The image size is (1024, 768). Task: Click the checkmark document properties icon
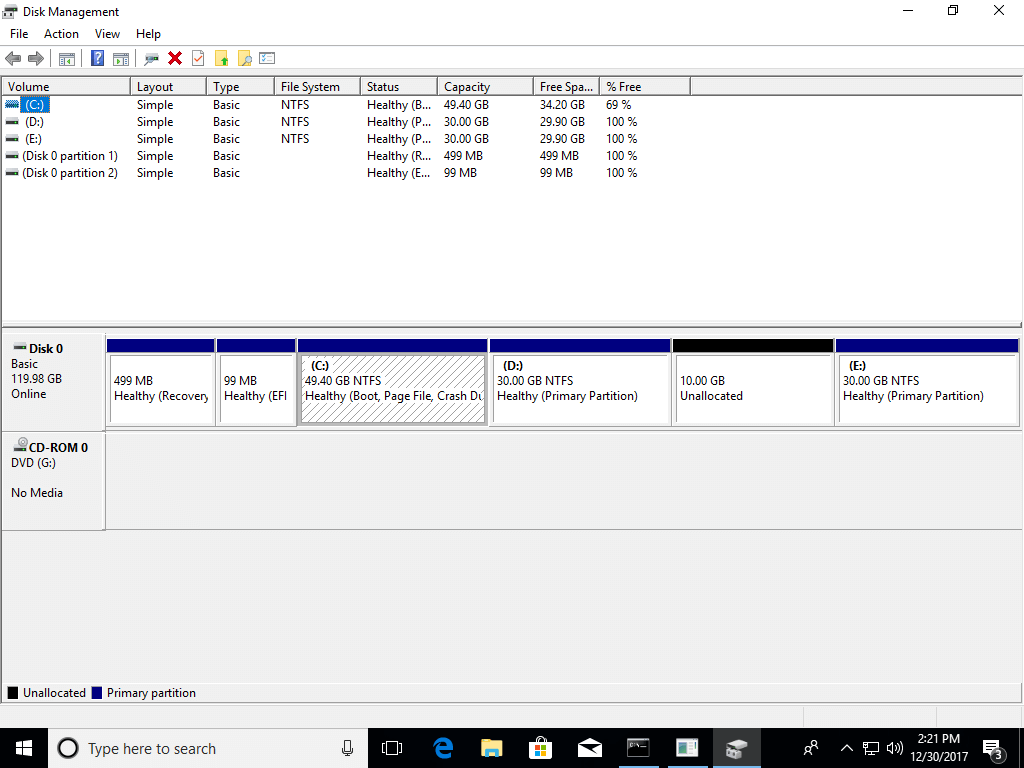[198, 59]
